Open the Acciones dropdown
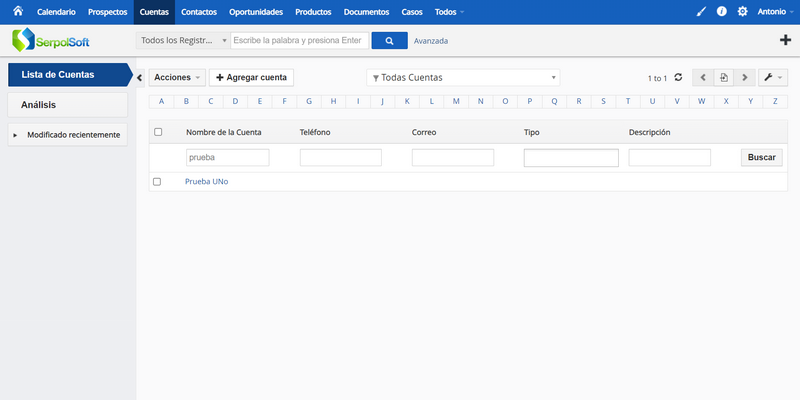Image resolution: width=800 pixels, height=400 pixels. tap(177, 78)
